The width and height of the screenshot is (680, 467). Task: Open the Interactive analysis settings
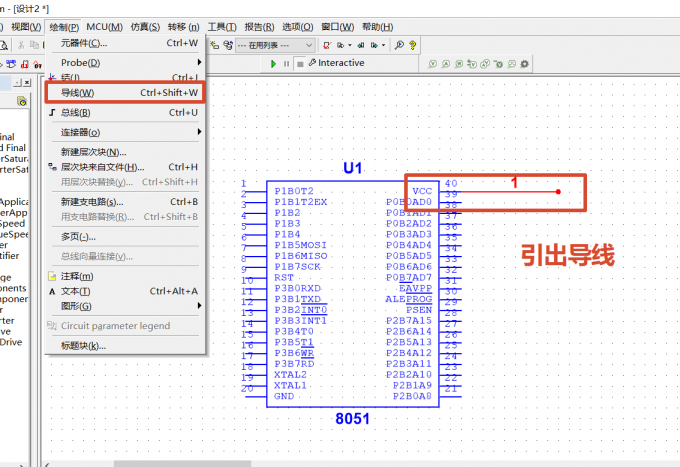pyautogui.click(x=337, y=63)
